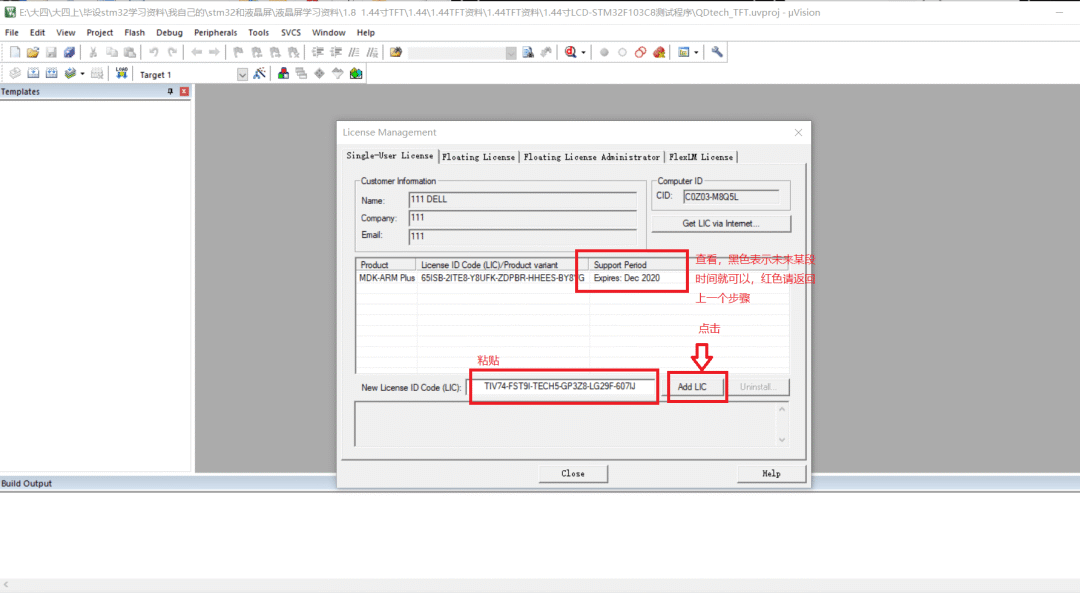The width and height of the screenshot is (1080, 593).
Task: Click the Navigate Forwards arrow
Action: 214,52
